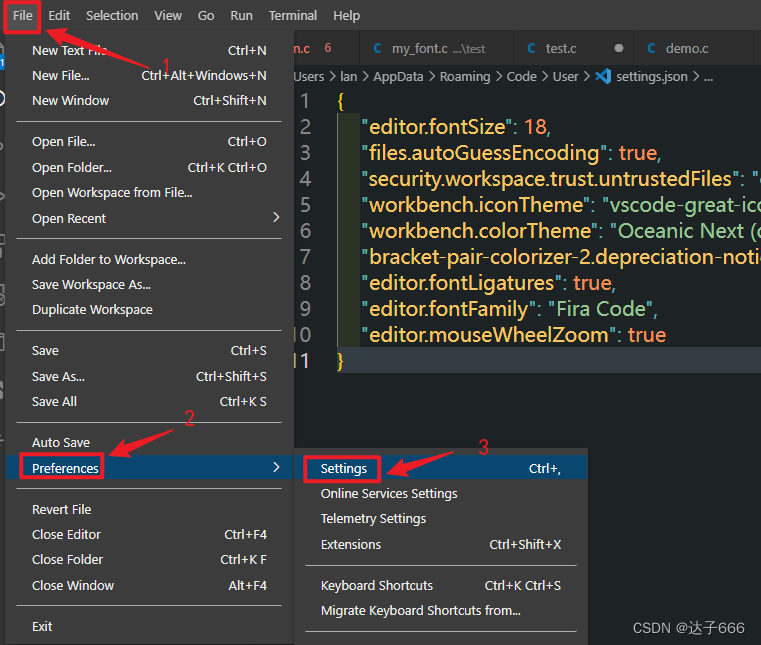Open Keyboard Shortcuts
The height and width of the screenshot is (645, 761).
(441, 585)
